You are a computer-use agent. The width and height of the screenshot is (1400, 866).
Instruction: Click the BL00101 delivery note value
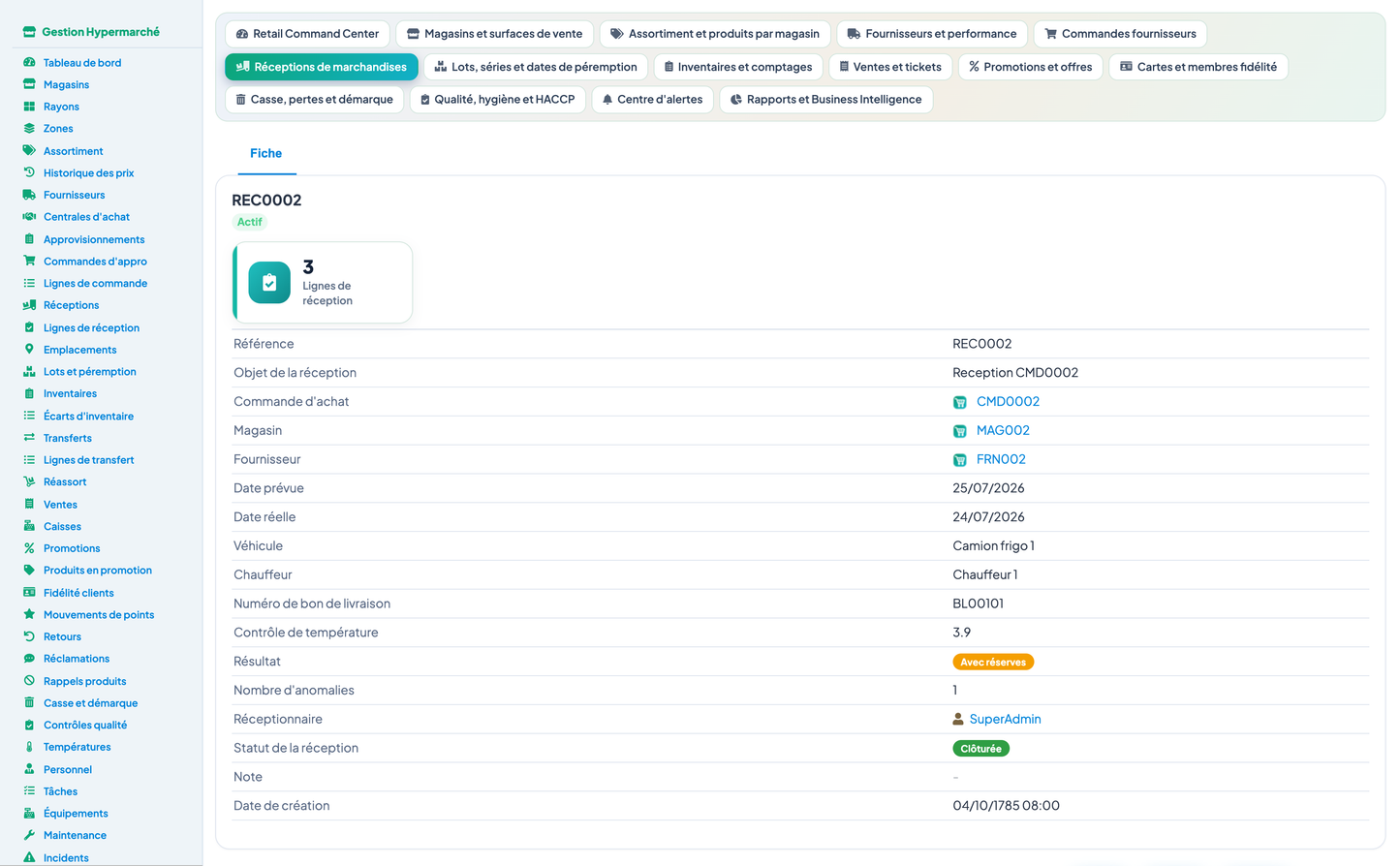click(x=978, y=603)
